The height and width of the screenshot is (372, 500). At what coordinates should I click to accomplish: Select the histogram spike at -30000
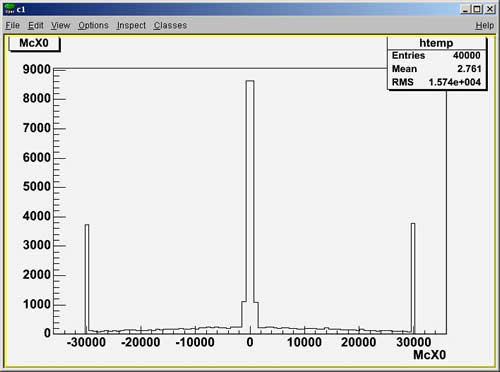coord(87,277)
